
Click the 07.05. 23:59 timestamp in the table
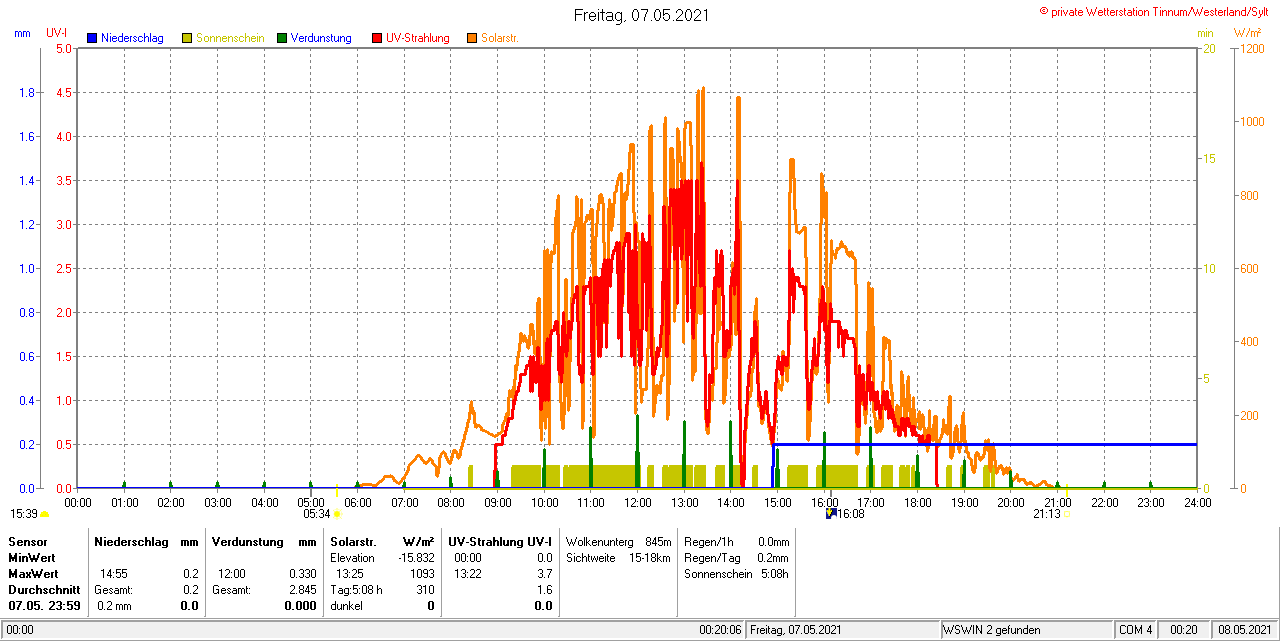(44, 606)
